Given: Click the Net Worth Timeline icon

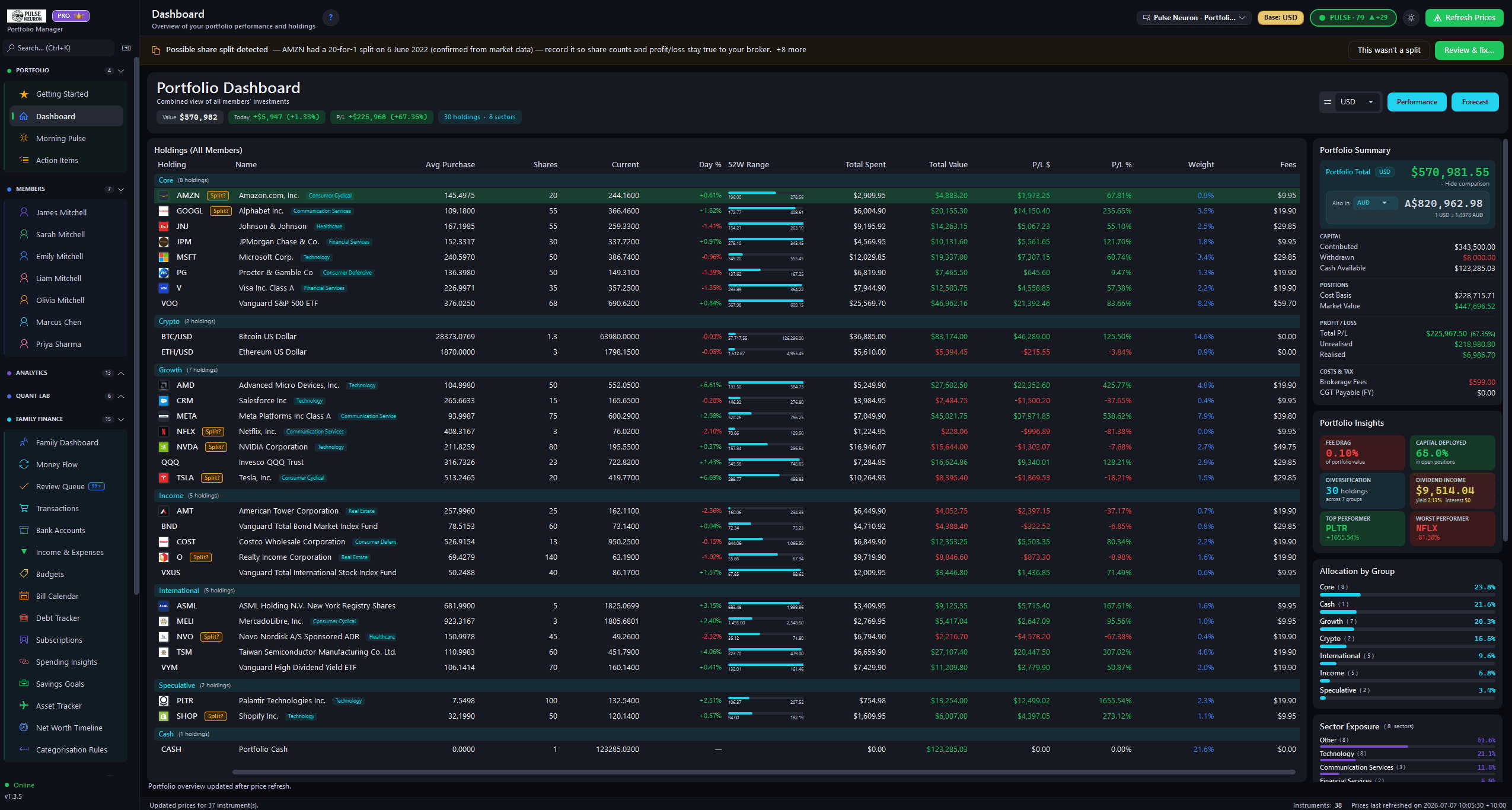Looking at the screenshot, I should [24, 728].
